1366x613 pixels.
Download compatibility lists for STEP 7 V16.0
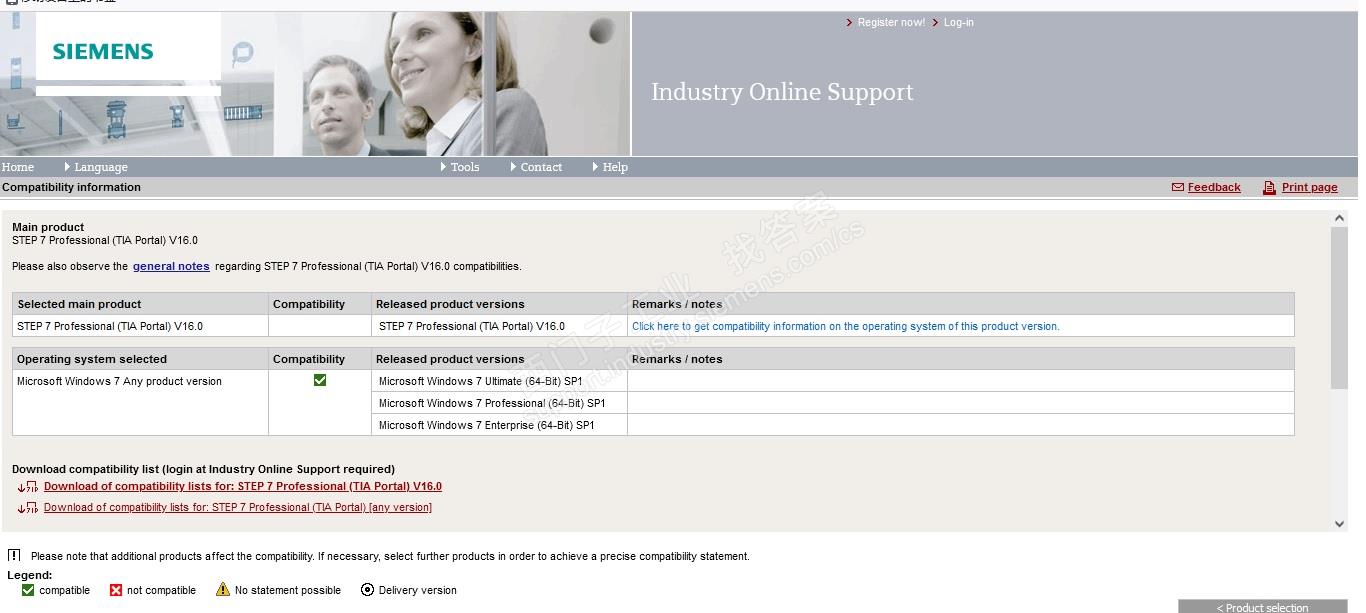pyautogui.click(x=243, y=487)
